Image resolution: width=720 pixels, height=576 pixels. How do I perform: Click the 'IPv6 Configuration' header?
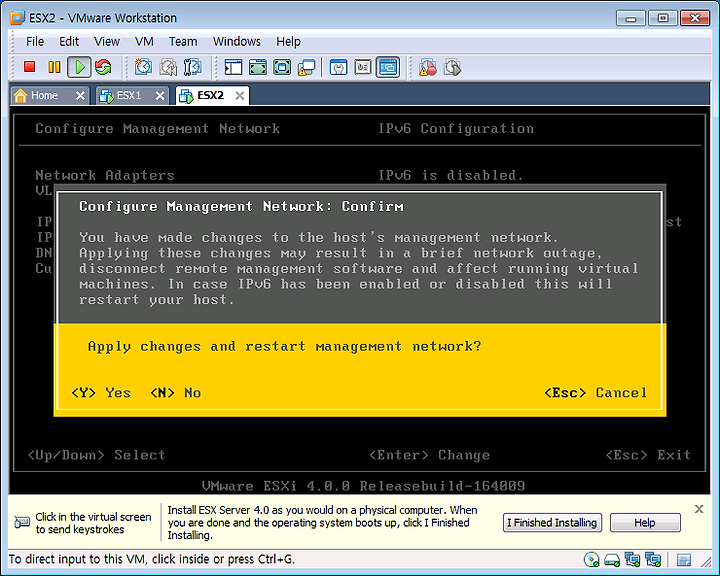(456, 128)
